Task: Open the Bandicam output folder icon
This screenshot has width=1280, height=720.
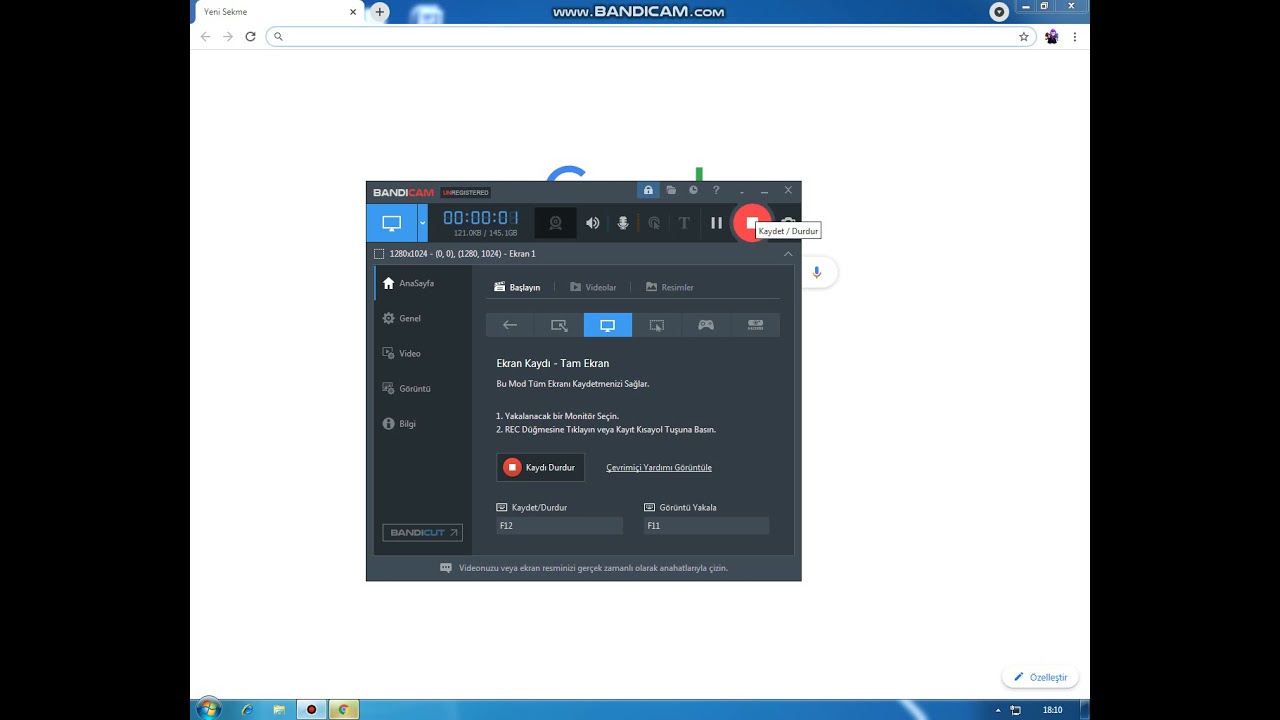Action: click(x=672, y=190)
